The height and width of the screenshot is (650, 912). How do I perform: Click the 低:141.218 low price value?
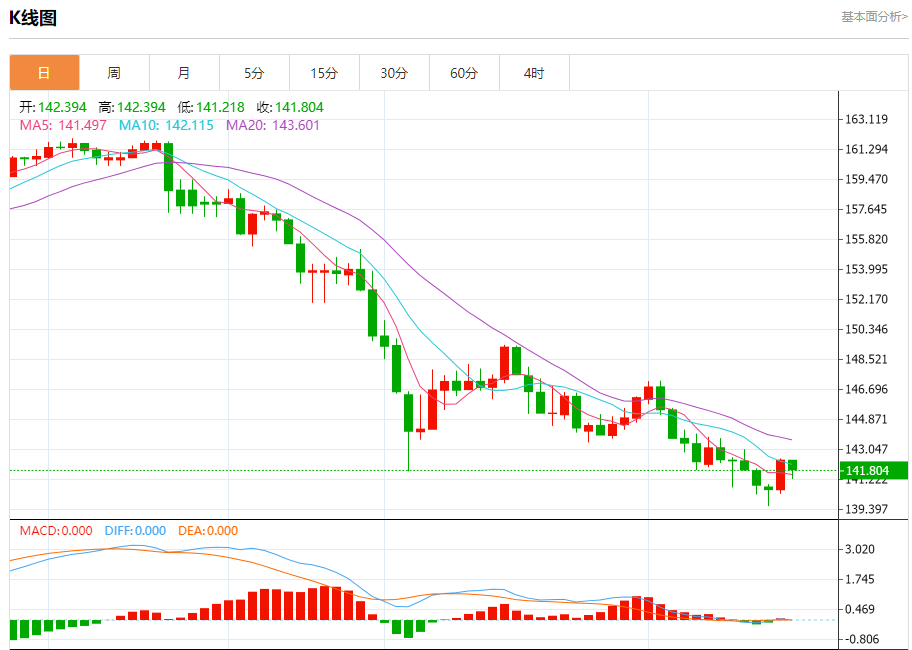(x=211, y=107)
